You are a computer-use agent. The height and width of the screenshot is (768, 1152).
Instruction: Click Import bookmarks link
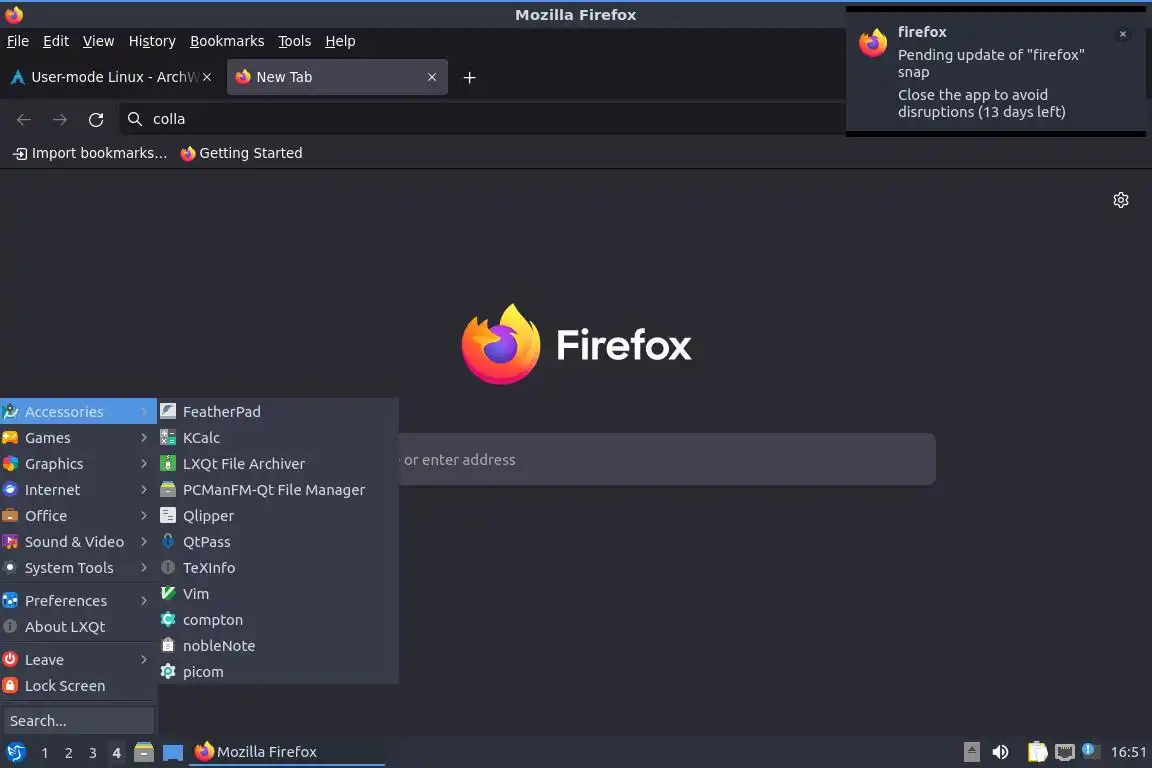(90, 153)
